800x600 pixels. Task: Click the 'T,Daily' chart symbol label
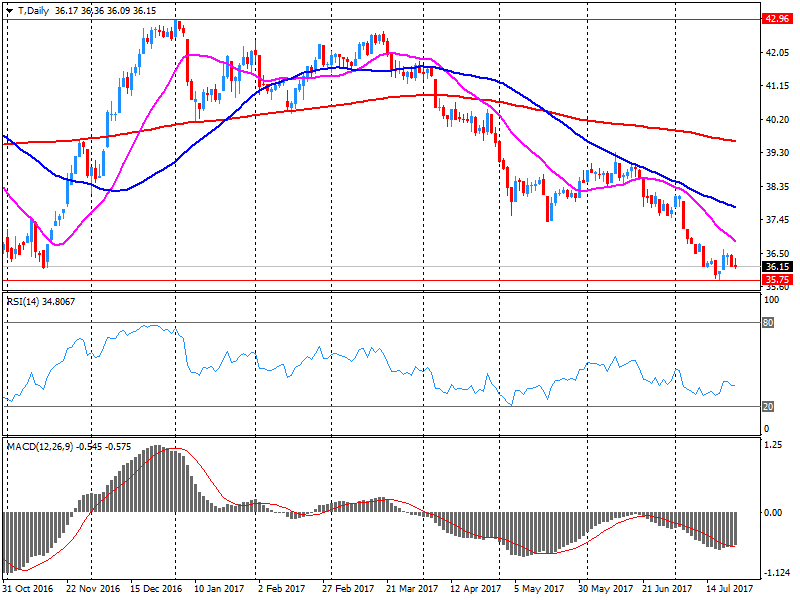pyautogui.click(x=33, y=11)
